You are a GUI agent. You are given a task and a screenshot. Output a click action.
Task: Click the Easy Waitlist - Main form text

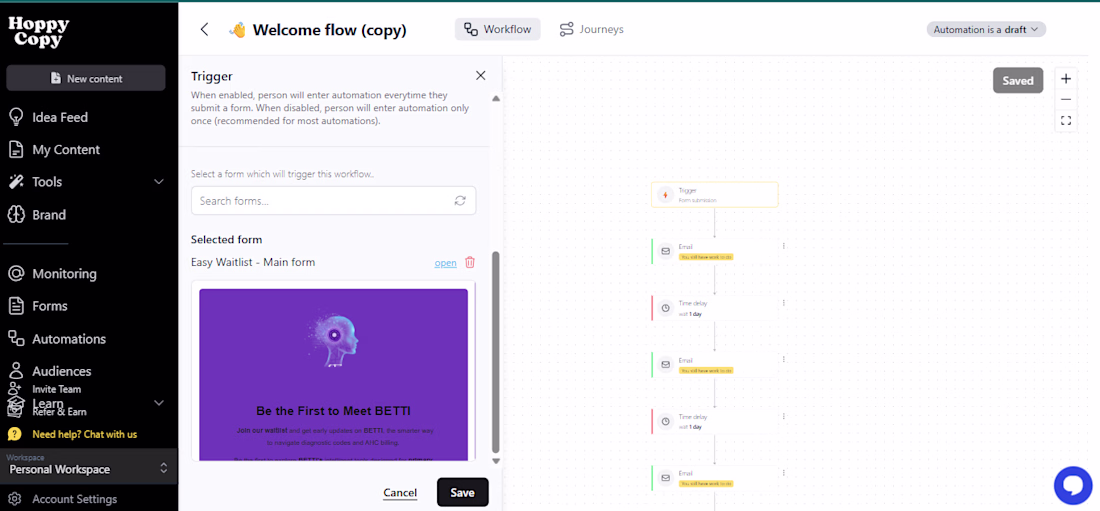[x=253, y=262]
